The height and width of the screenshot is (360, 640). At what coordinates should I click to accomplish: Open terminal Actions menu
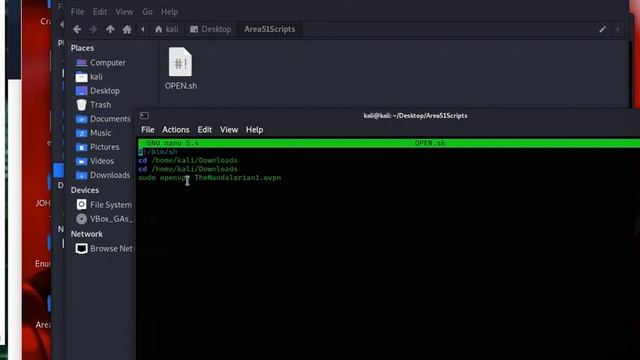click(x=176, y=130)
